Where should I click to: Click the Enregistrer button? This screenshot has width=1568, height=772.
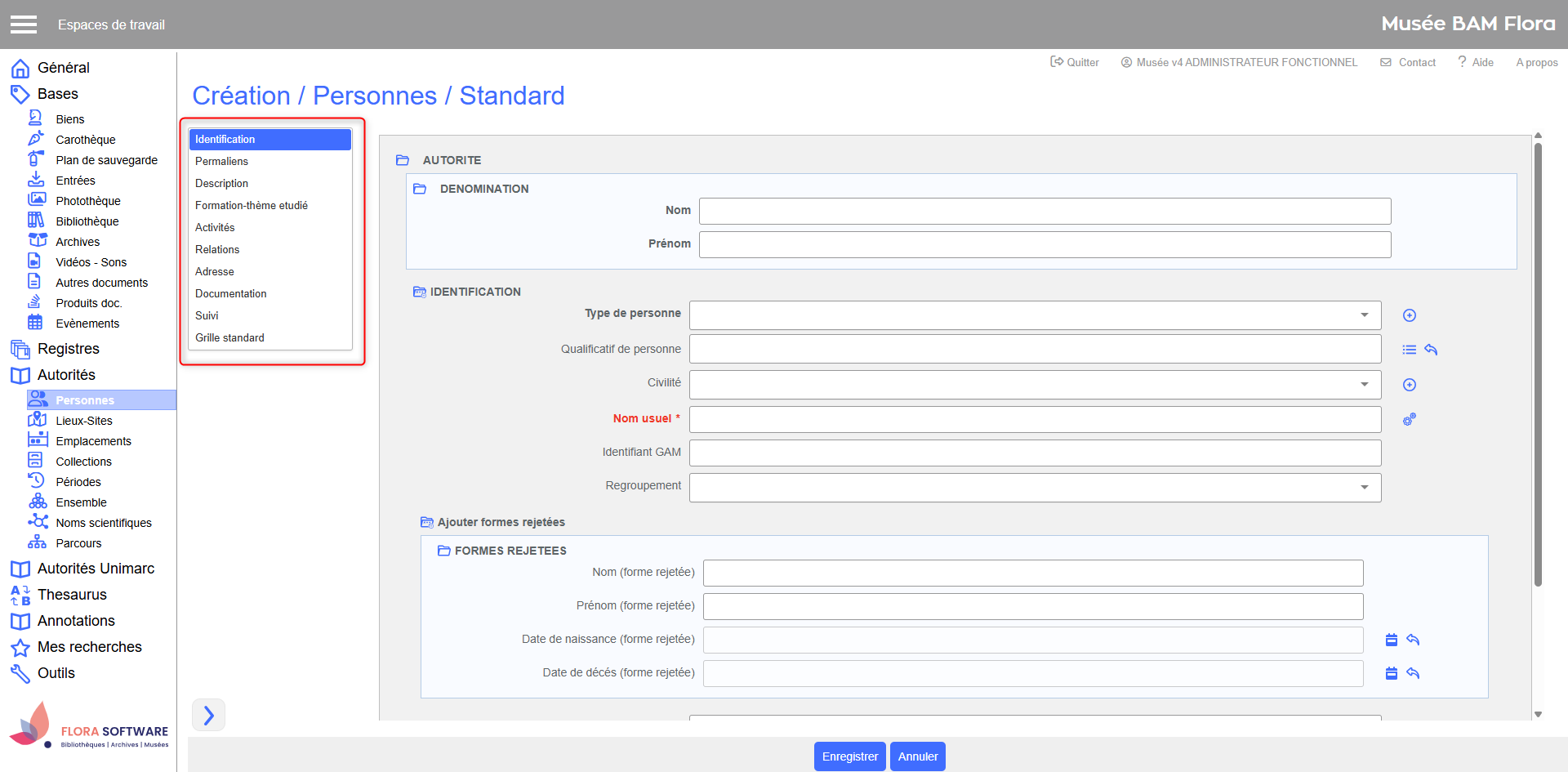[x=849, y=756]
